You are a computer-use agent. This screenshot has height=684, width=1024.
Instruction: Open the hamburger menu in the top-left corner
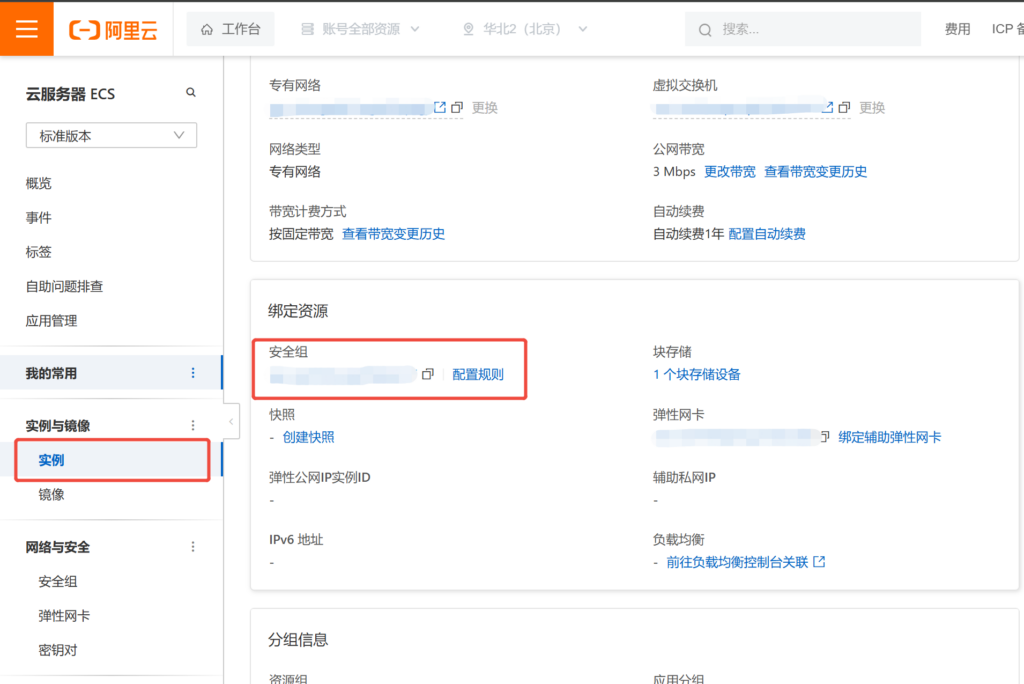click(27, 29)
